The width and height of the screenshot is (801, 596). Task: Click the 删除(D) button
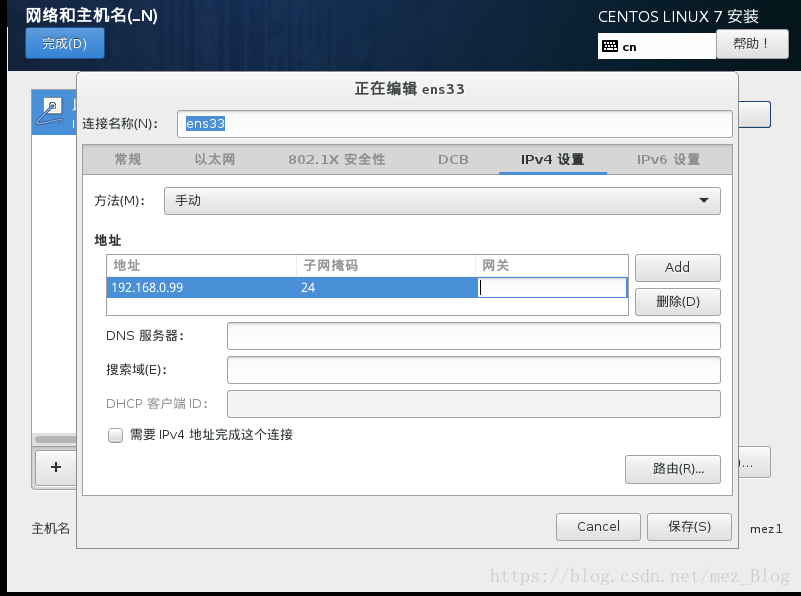click(677, 301)
